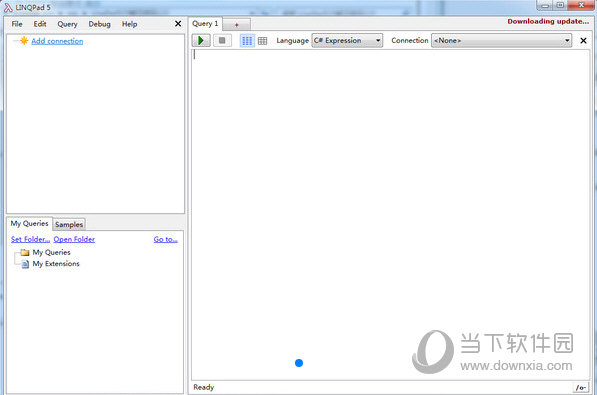Viewport: 597px width, 395px height.
Task: Close the left side panel with X
Action: pyautogui.click(x=178, y=24)
